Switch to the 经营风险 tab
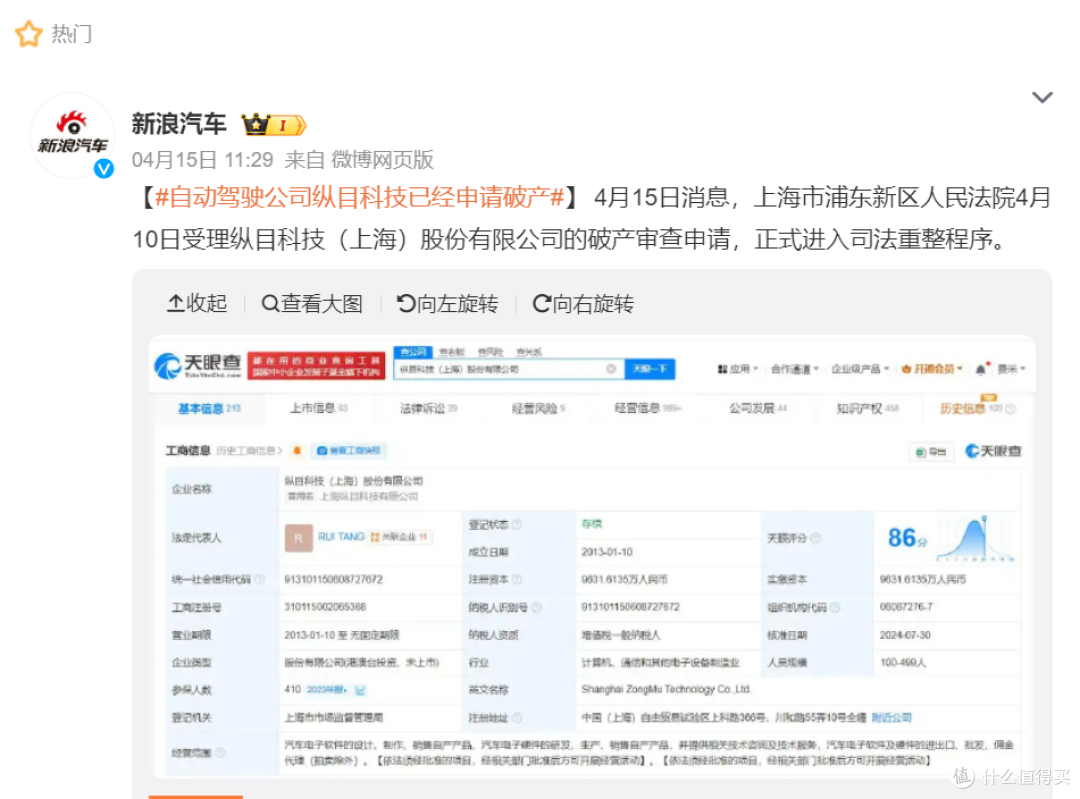The width and height of the screenshot is (1080, 799). pos(539,408)
